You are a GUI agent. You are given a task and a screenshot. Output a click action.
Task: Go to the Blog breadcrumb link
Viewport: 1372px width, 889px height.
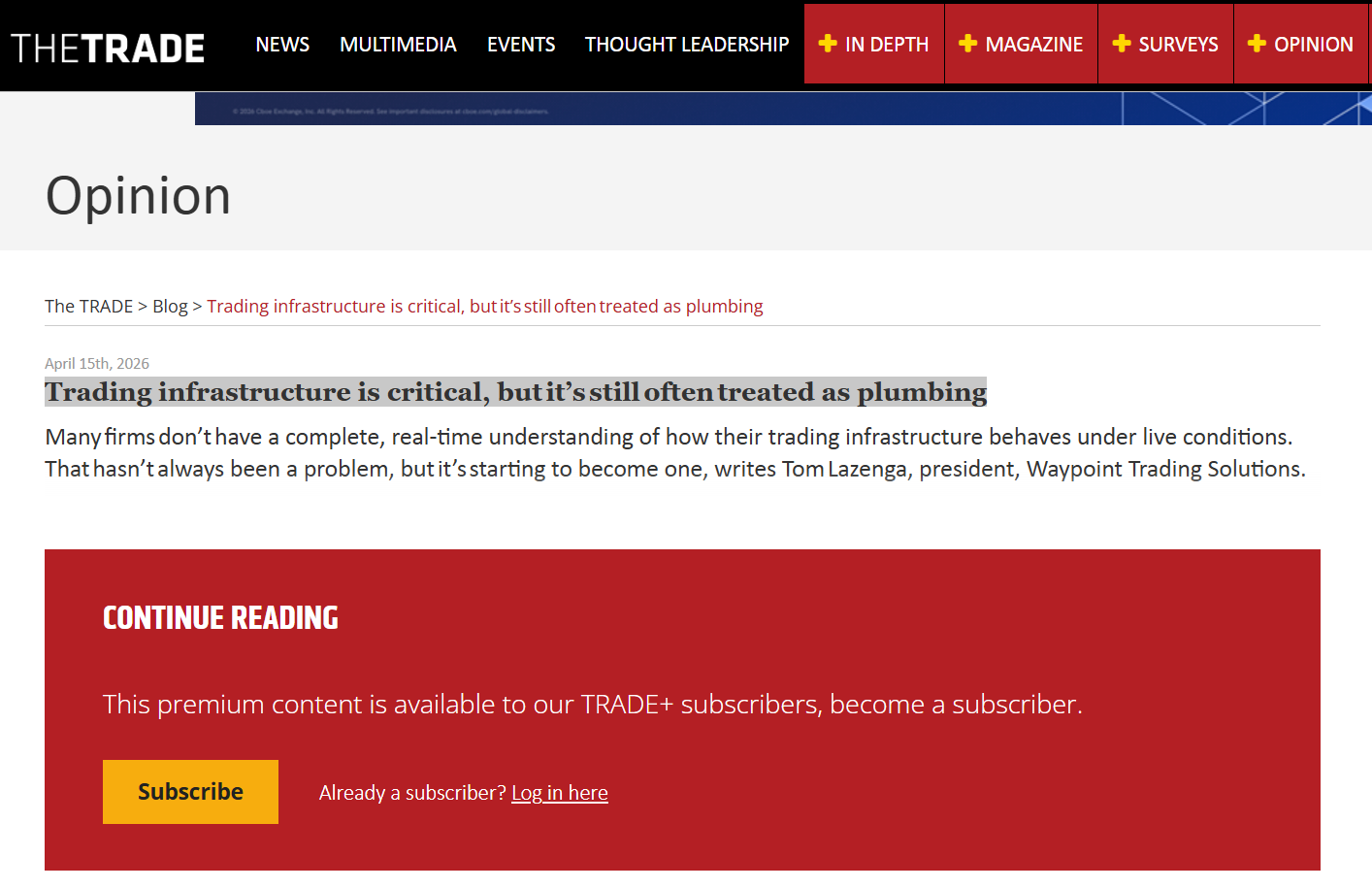[x=170, y=307]
